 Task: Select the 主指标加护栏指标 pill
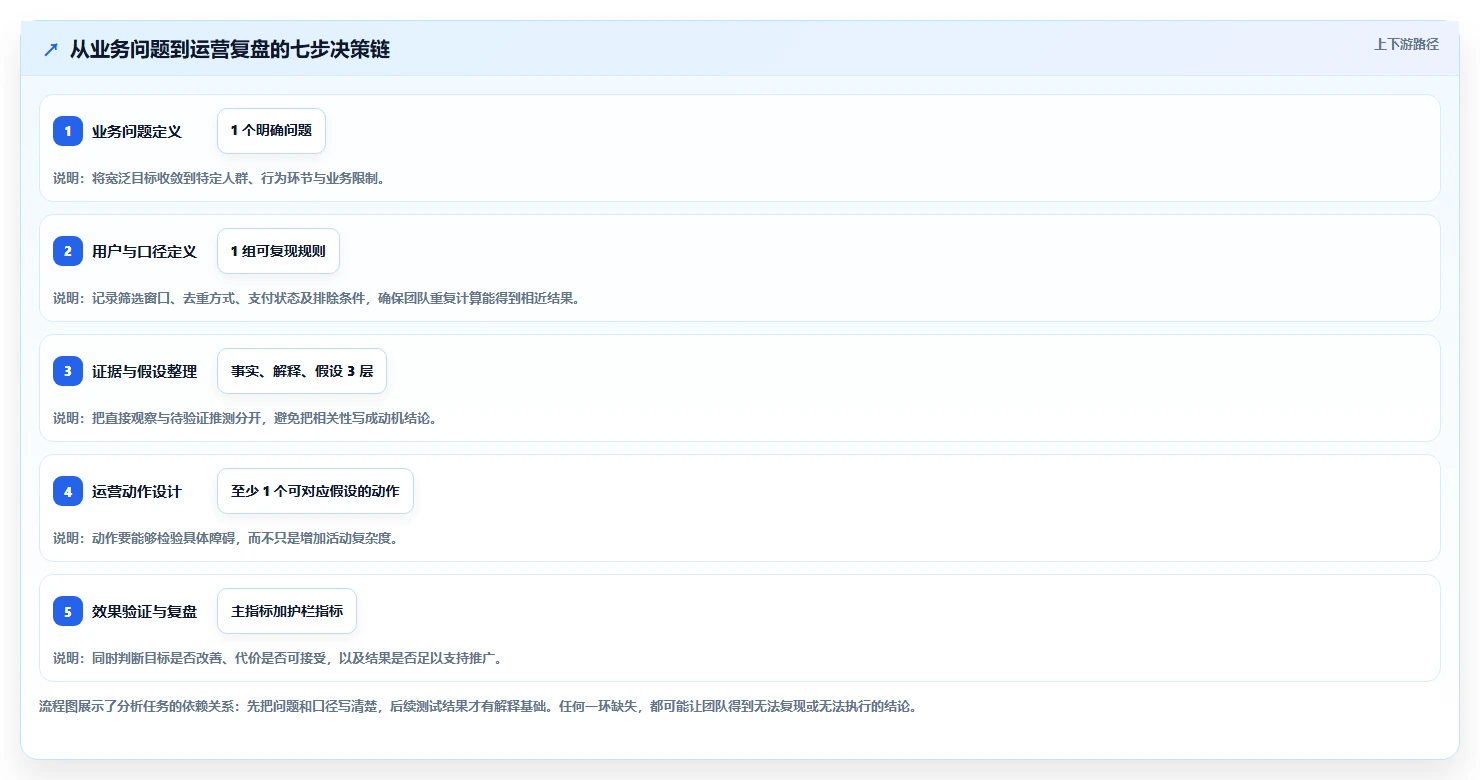pyautogui.click(x=287, y=611)
